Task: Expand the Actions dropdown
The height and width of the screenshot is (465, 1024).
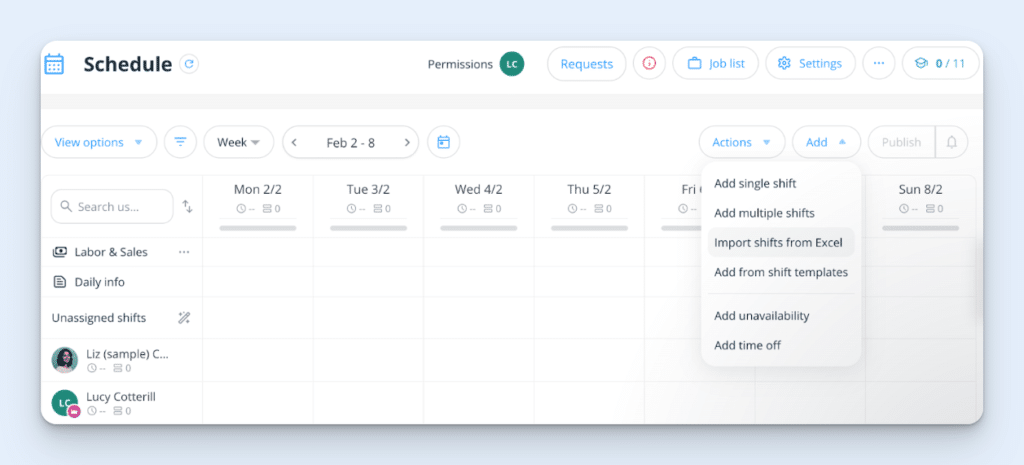Action: coord(742,142)
